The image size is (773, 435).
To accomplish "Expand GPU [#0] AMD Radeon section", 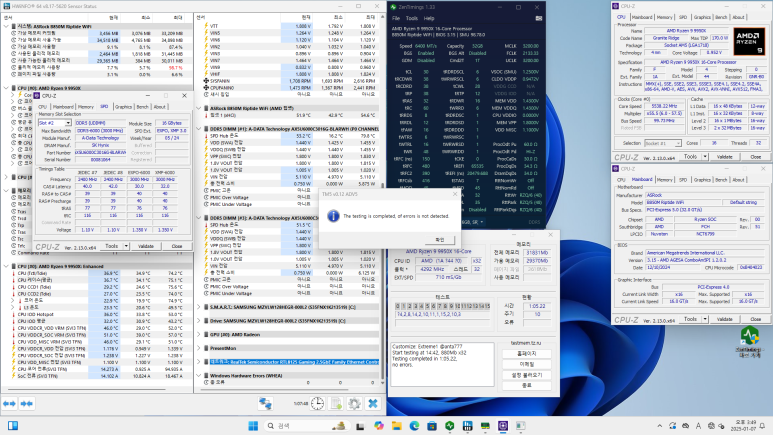I will coord(199,334).
